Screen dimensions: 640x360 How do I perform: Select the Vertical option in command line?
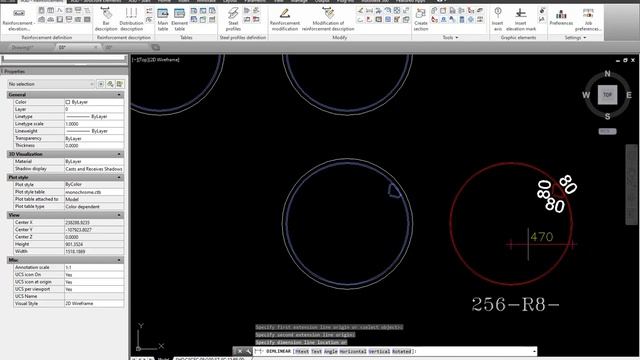[379, 351]
